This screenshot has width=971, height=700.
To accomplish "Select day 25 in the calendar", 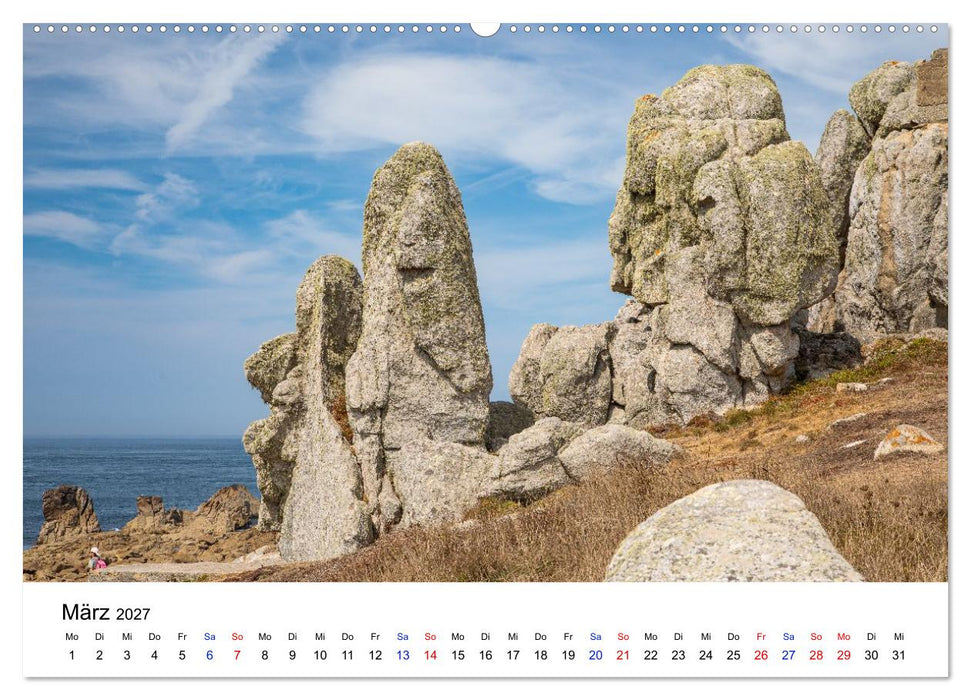I will [734, 655].
